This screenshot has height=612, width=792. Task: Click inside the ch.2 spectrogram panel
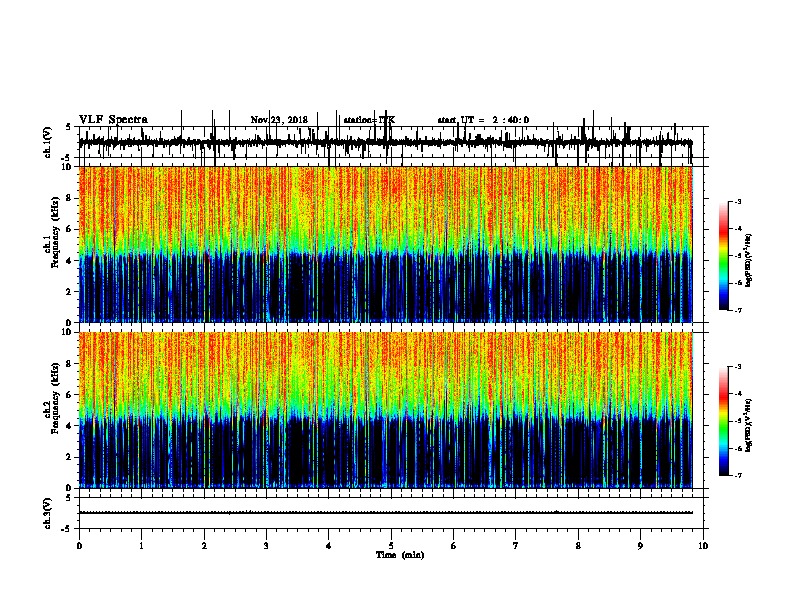[x=386, y=410]
